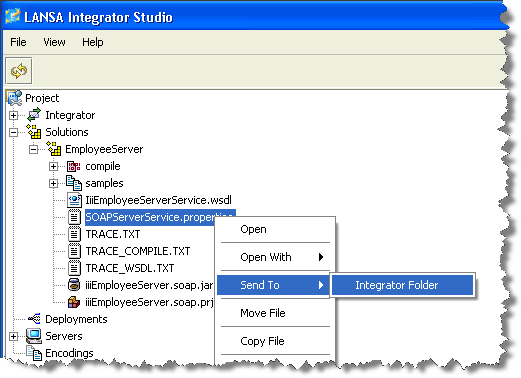The image size is (521, 378).
Task: Open the View menu
Action: 54,42
